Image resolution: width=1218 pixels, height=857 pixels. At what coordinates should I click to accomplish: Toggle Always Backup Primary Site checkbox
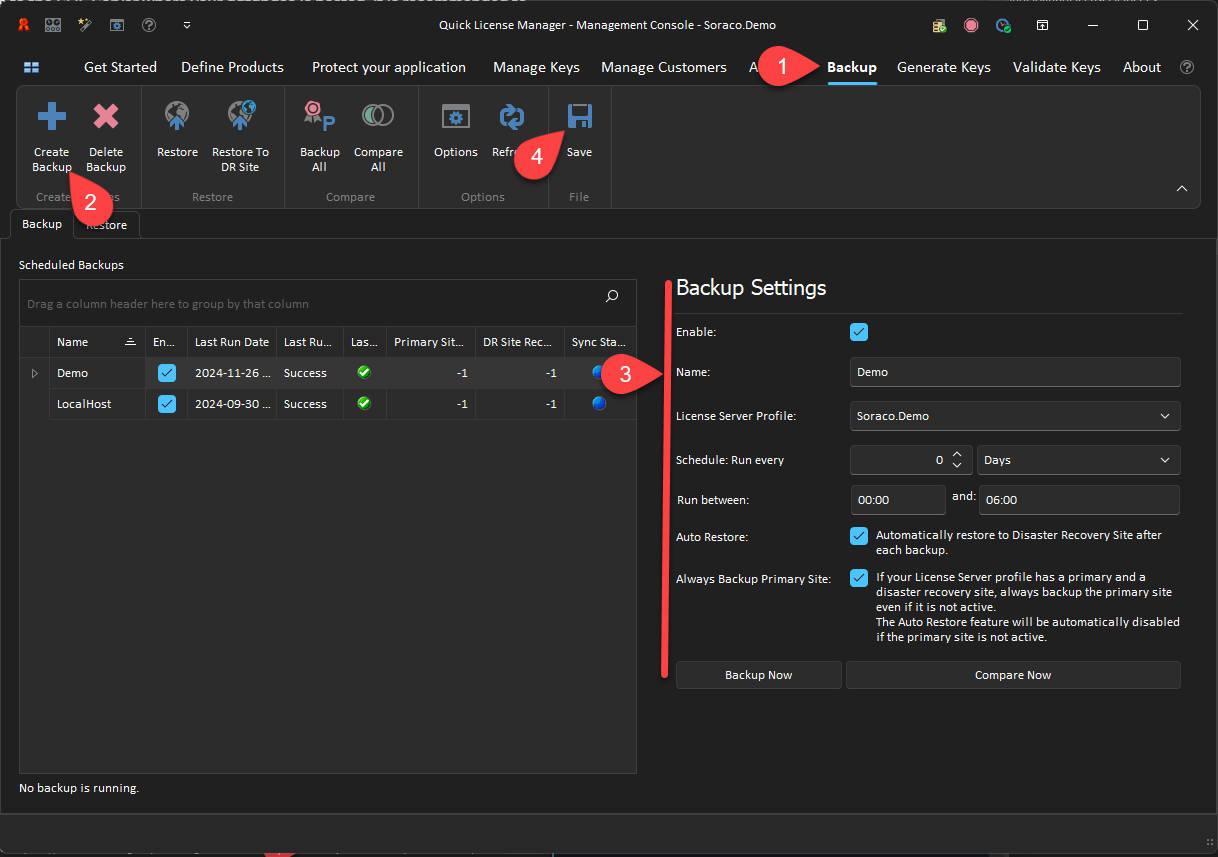859,578
